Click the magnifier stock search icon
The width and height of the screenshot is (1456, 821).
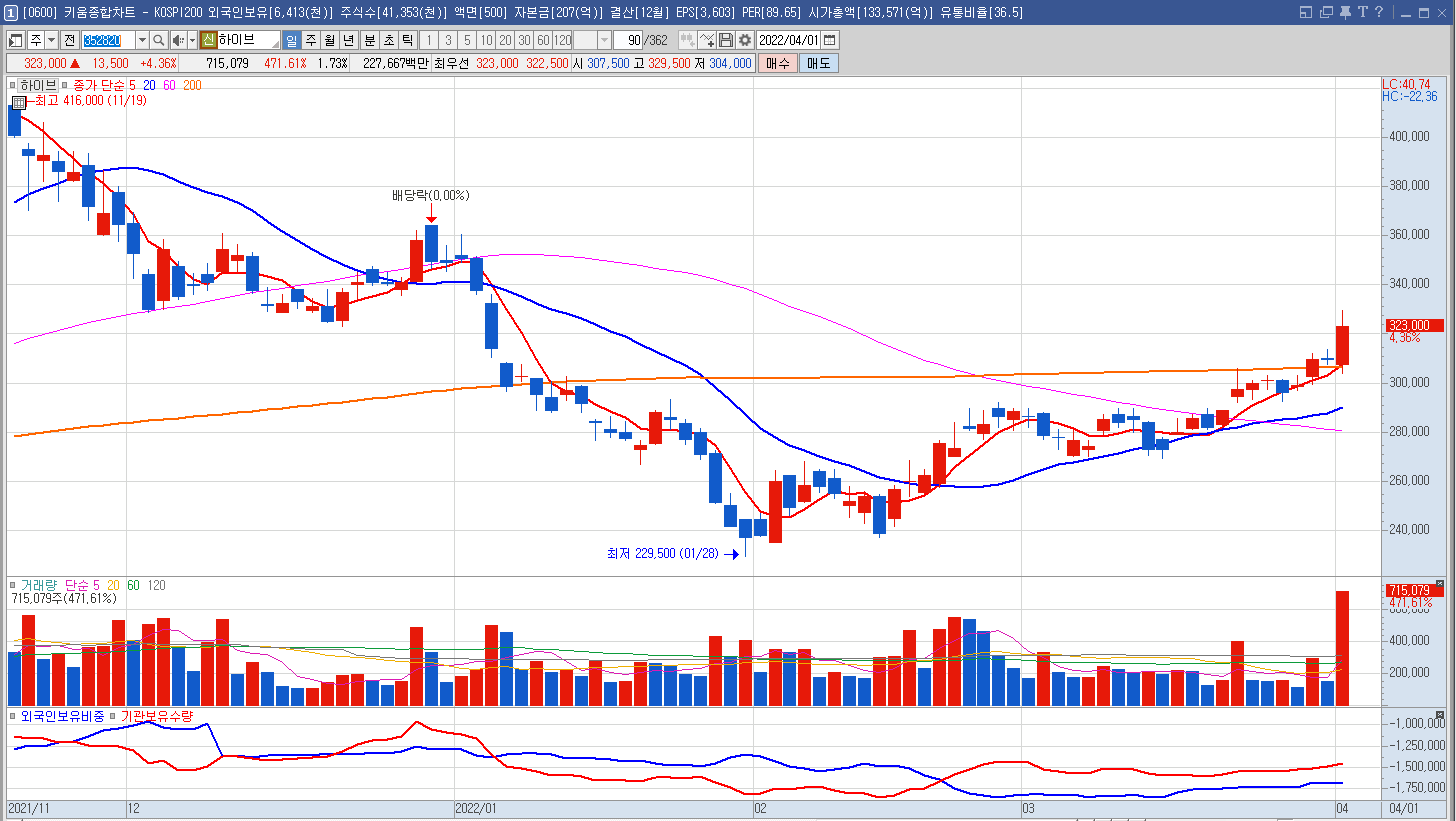tap(159, 40)
